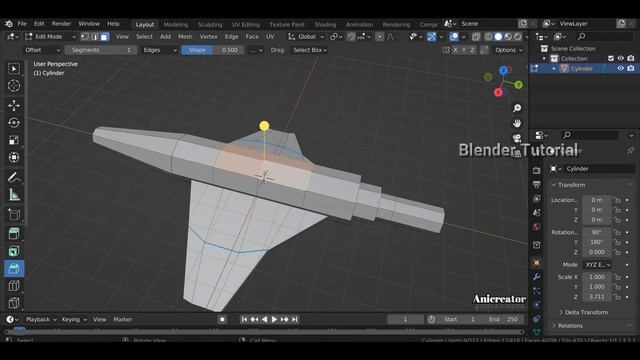Screen dimensions: 640x360
Task: Jump to the end frame
Action: pos(295,319)
